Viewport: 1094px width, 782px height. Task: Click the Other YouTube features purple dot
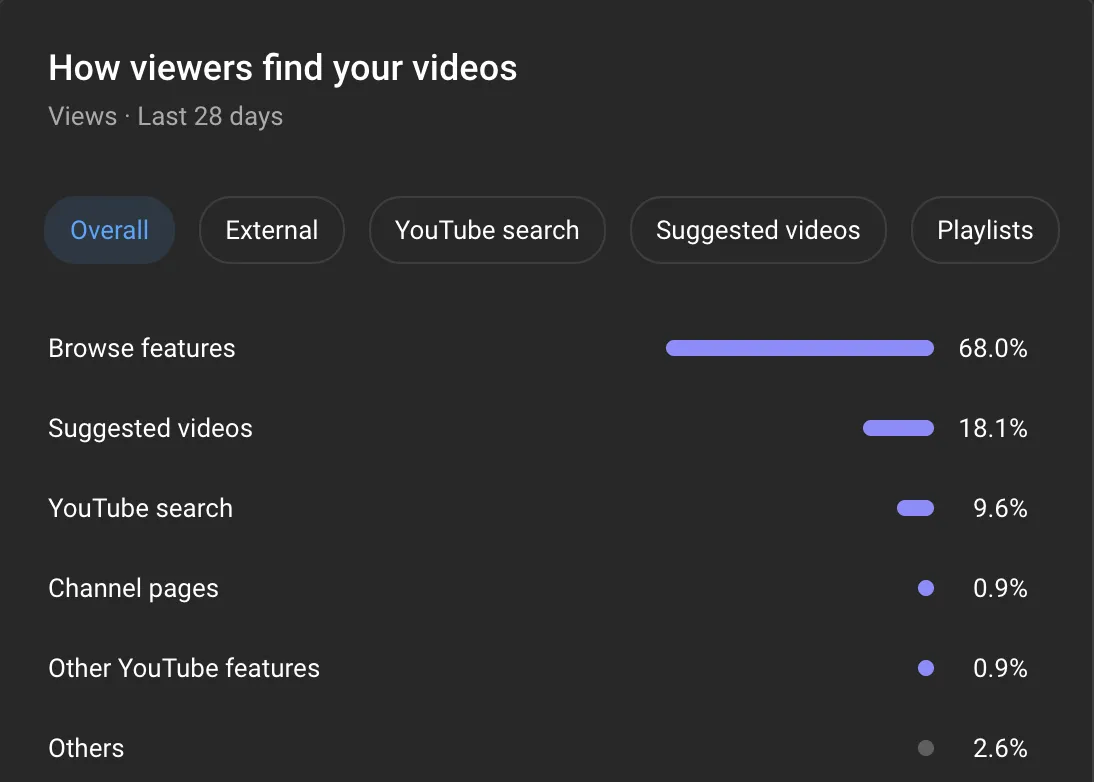(925, 668)
